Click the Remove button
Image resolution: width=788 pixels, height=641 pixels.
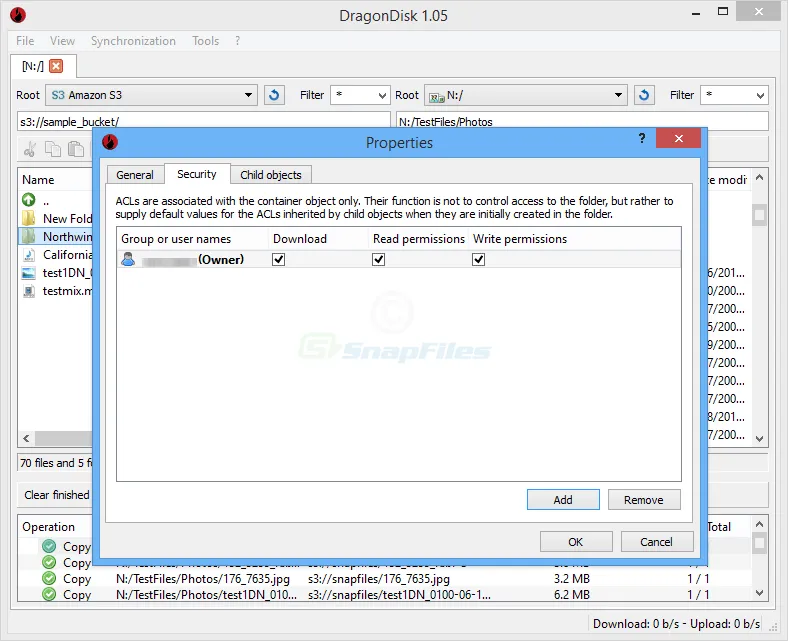coord(644,500)
